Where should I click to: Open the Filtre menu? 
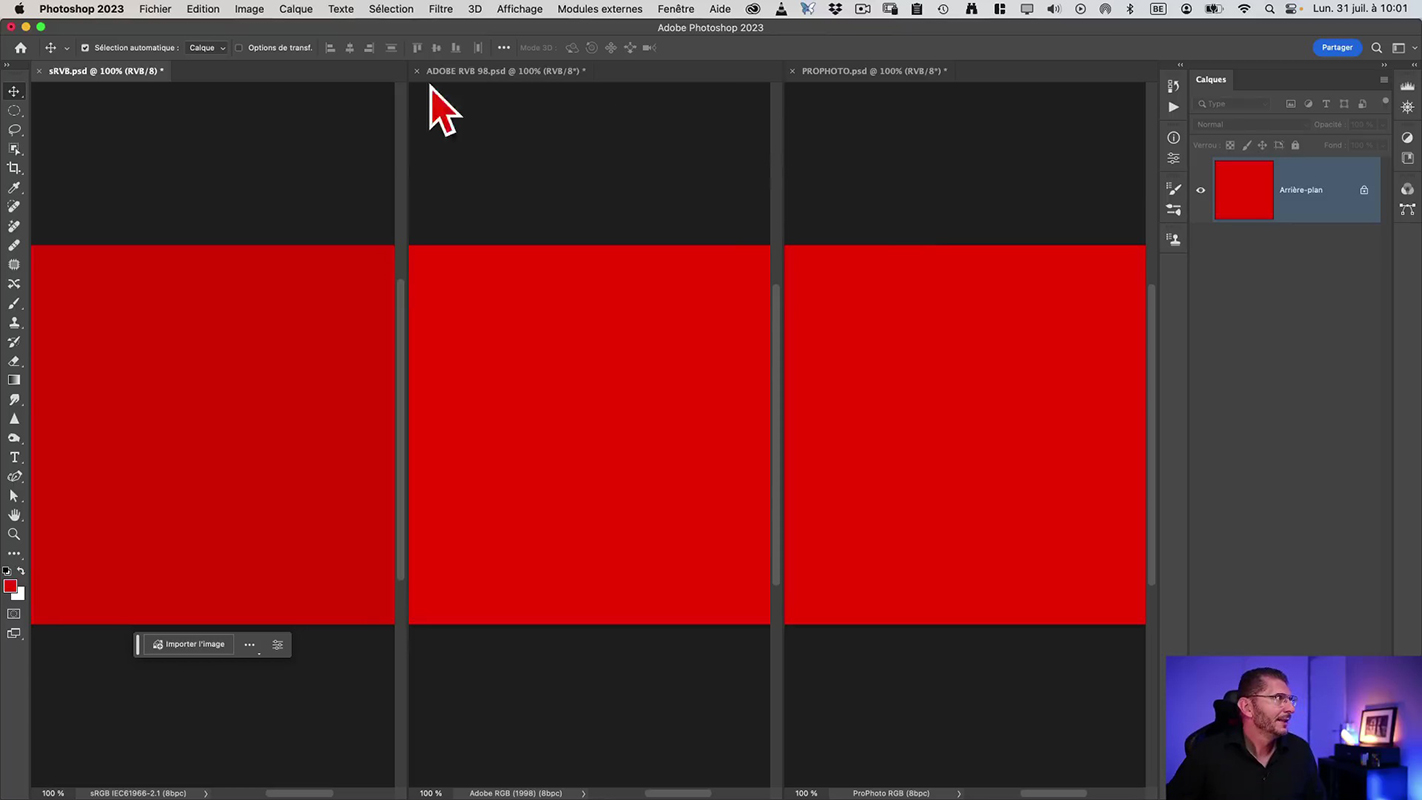click(x=440, y=9)
